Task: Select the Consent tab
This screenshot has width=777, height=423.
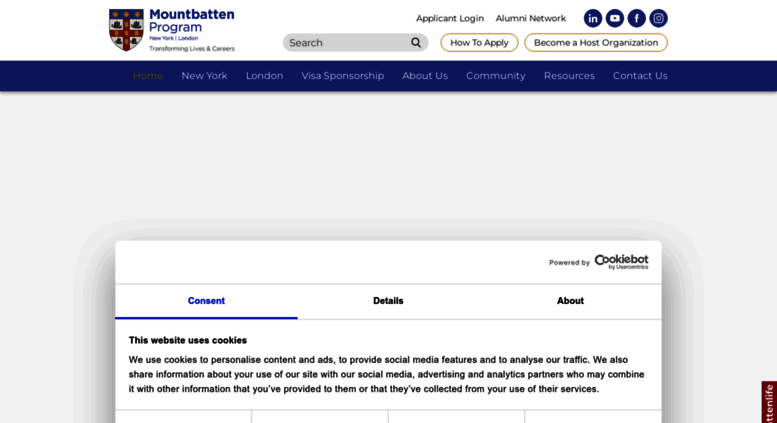Action: click(206, 301)
